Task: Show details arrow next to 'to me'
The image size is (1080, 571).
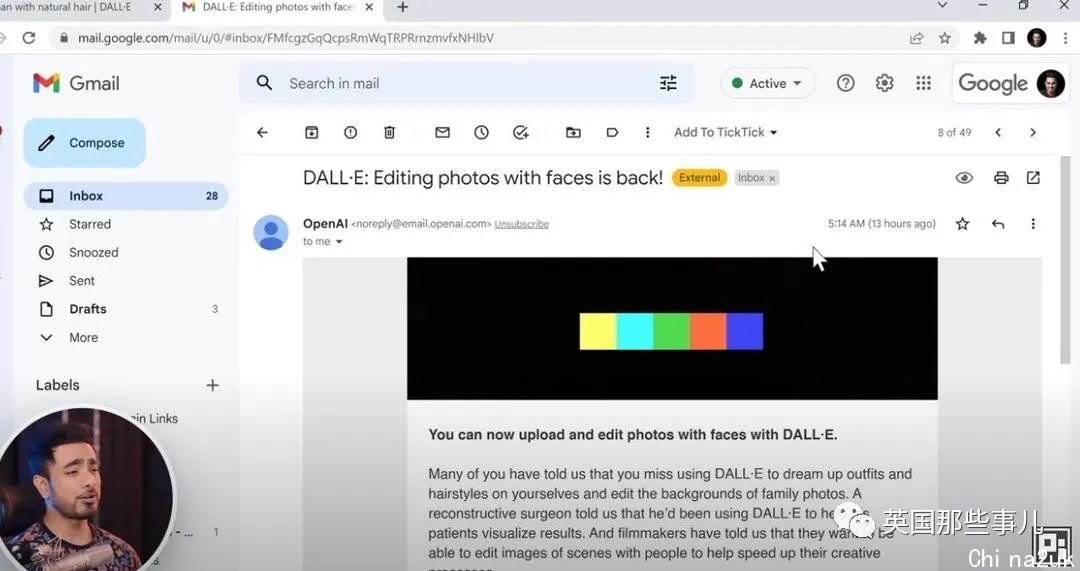Action: pyautogui.click(x=339, y=242)
